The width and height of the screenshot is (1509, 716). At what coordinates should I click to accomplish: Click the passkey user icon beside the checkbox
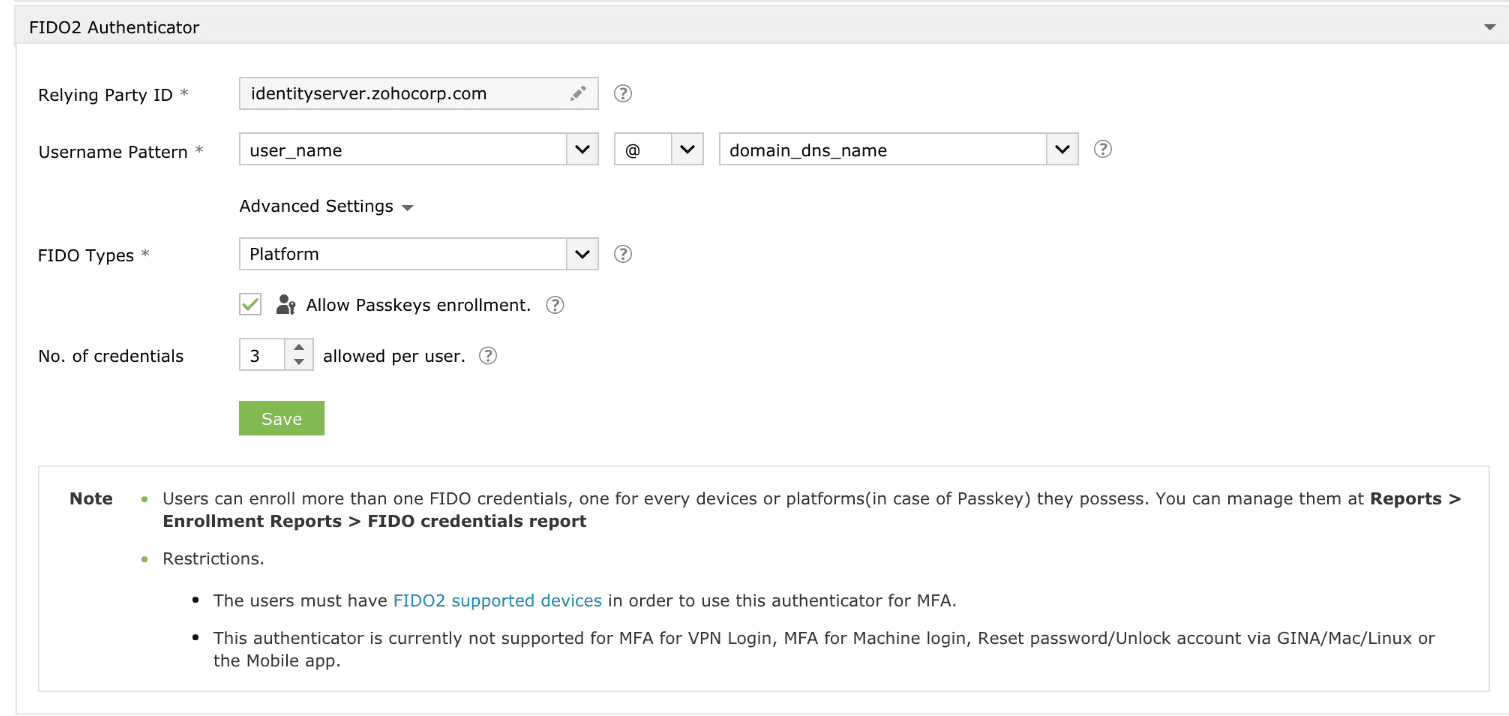click(286, 305)
